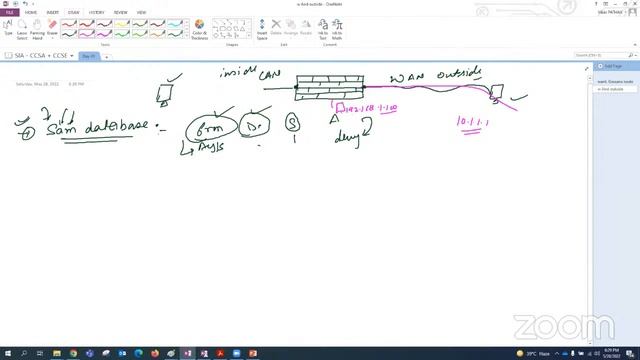640x360 pixels.
Task: Open the first page in the page list
Action: pos(615,82)
